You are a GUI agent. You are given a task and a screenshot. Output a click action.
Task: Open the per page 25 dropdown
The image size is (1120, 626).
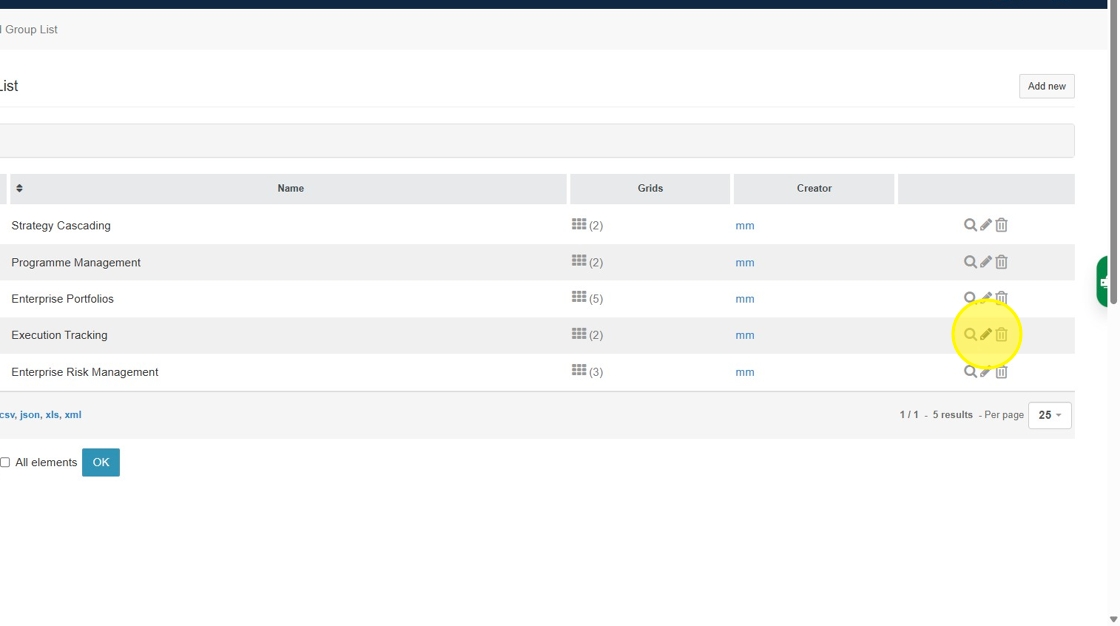tap(1049, 415)
